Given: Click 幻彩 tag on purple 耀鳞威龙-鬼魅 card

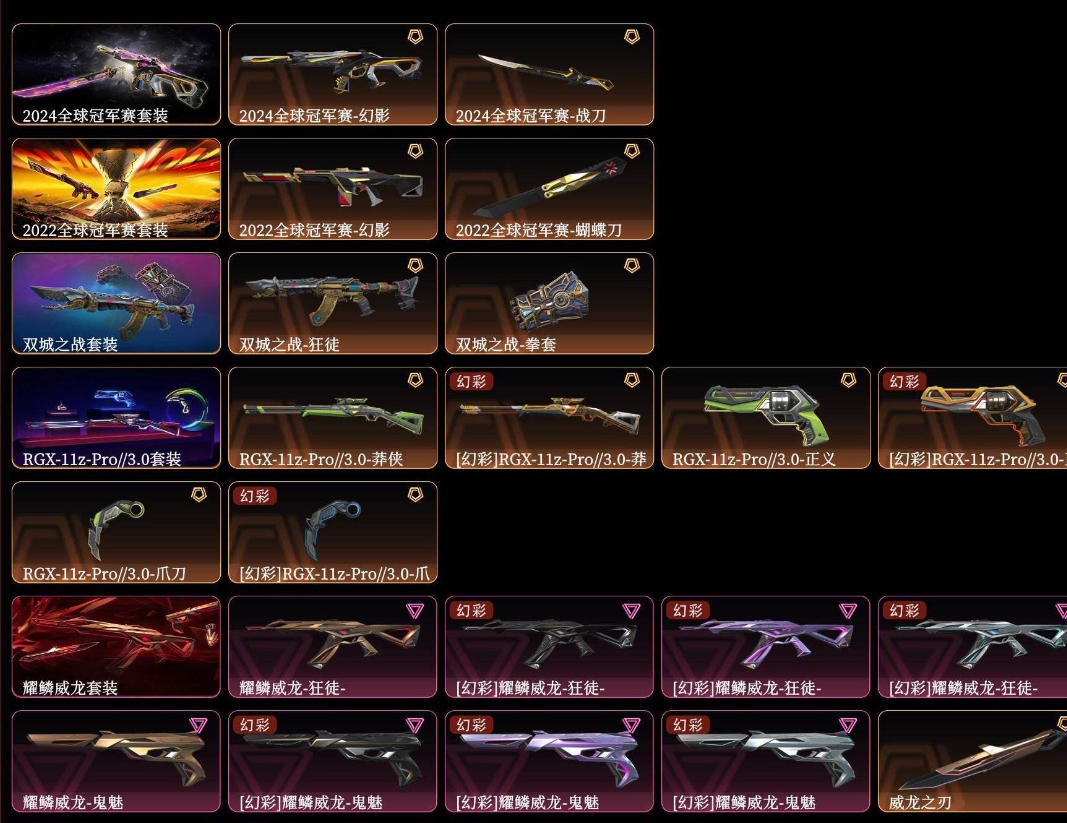Looking at the screenshot, I should click(x=471, y=725).
